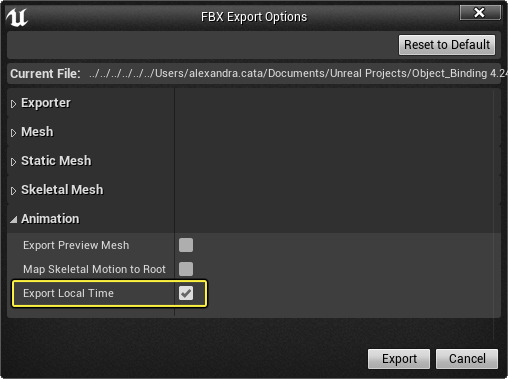Close the FBX Export Options dialog
Image resolution: width=508 pixels, height=379 pixels.
(480, 13)
